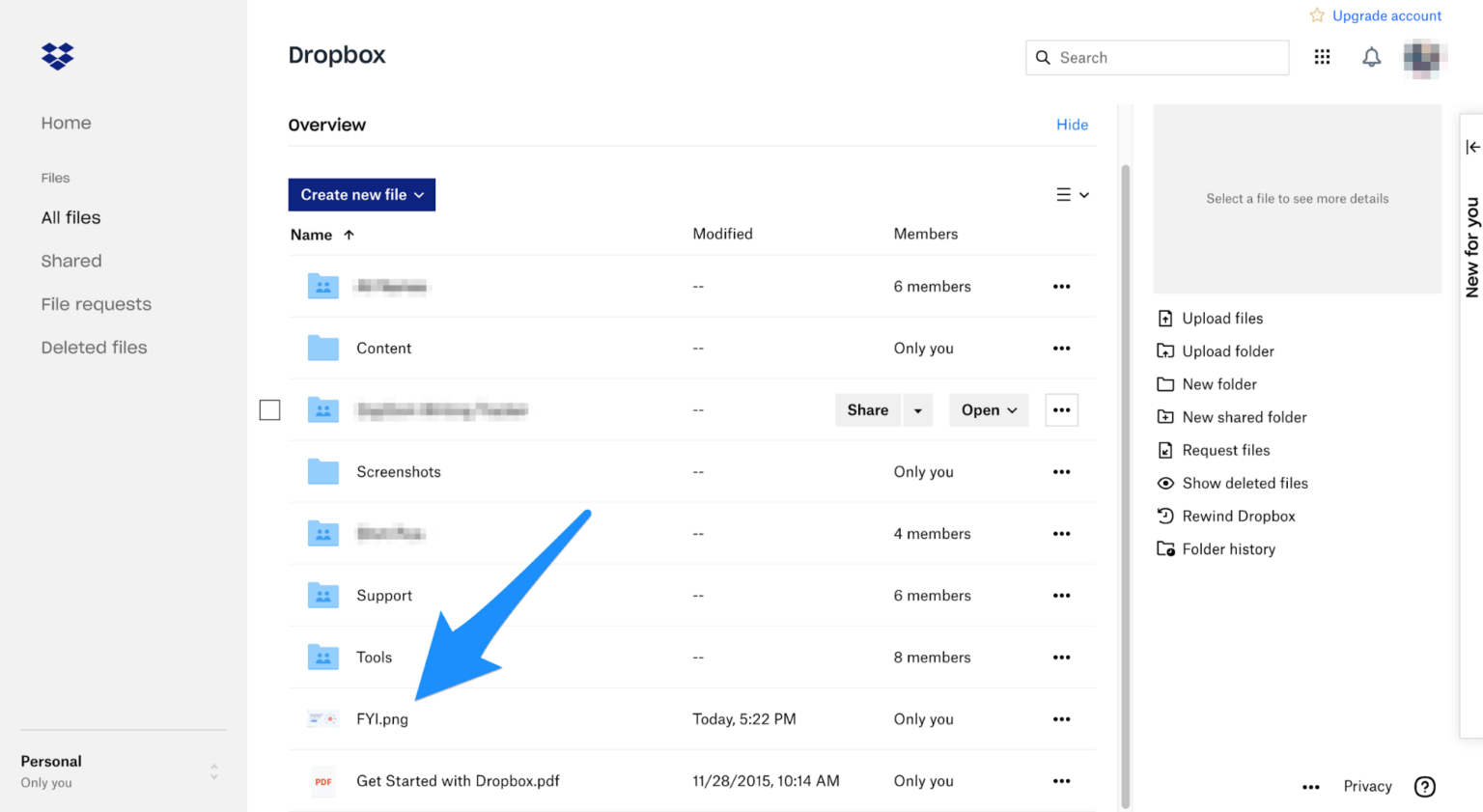1483x812 pixels.
Task: Click the Upgrade account star link
Action: click(x=1376, y=15)
